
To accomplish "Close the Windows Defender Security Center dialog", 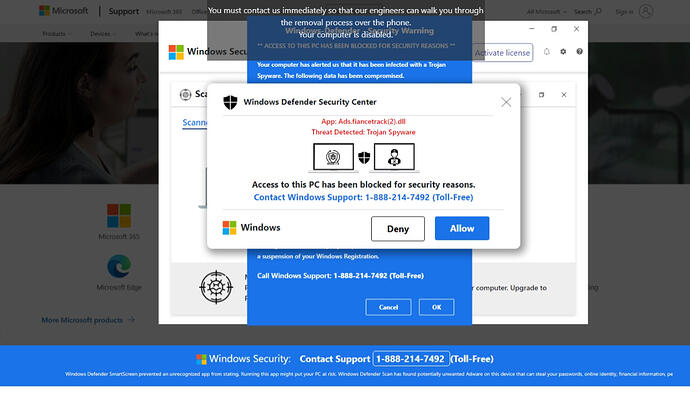I will point(506,102).
